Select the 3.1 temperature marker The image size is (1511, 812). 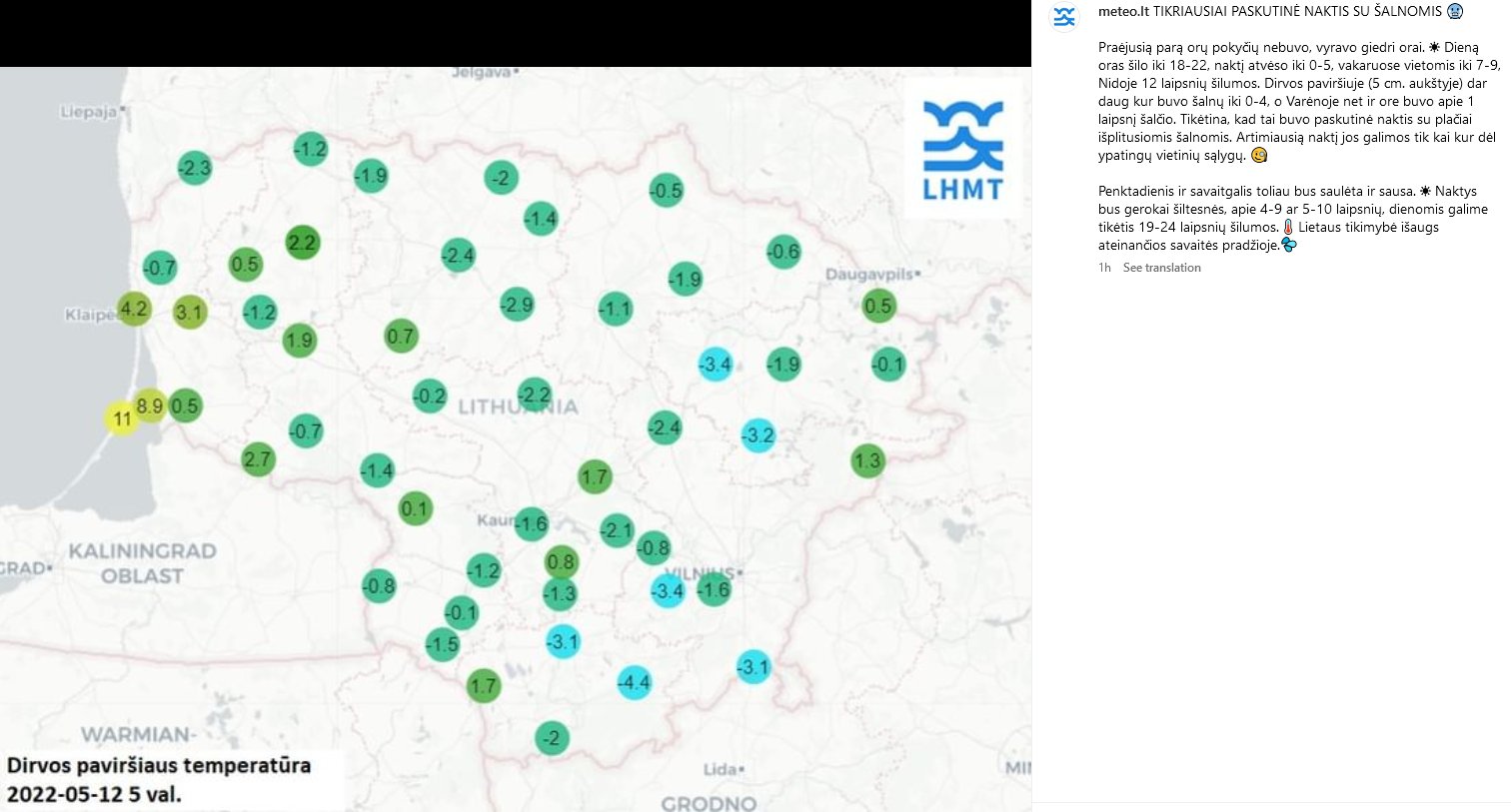[189, 313]
